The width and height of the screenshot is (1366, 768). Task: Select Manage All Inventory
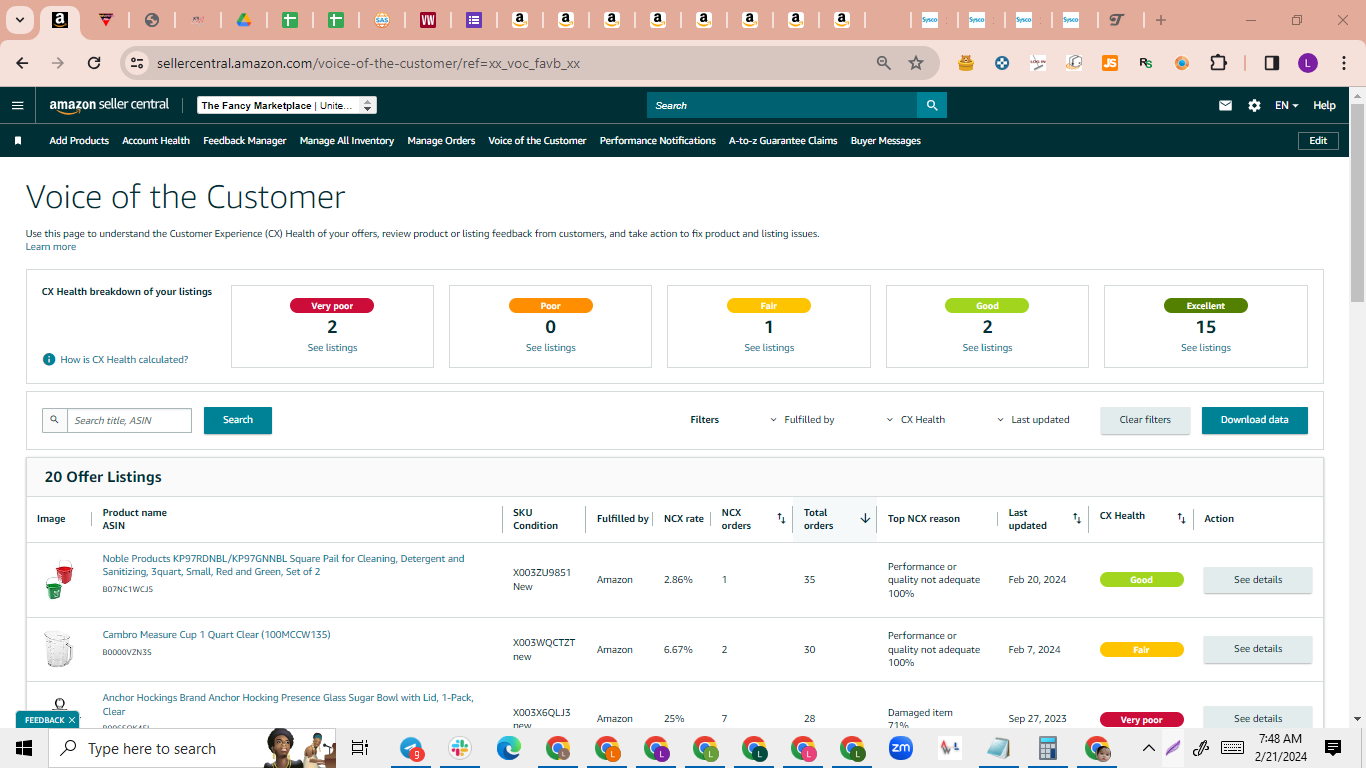tap(347, 141)
